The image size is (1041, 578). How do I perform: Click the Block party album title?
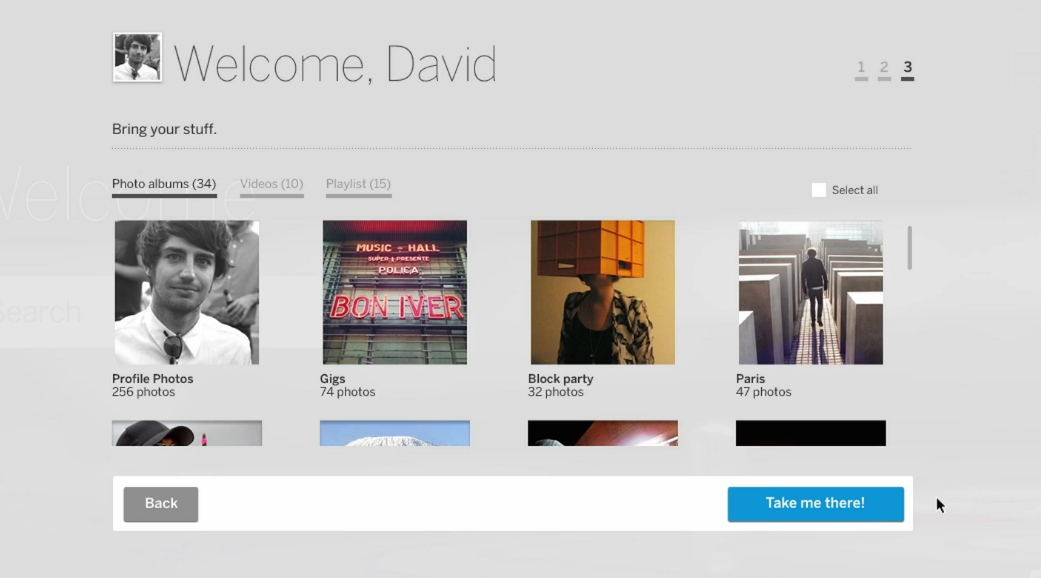coord(561,379)
